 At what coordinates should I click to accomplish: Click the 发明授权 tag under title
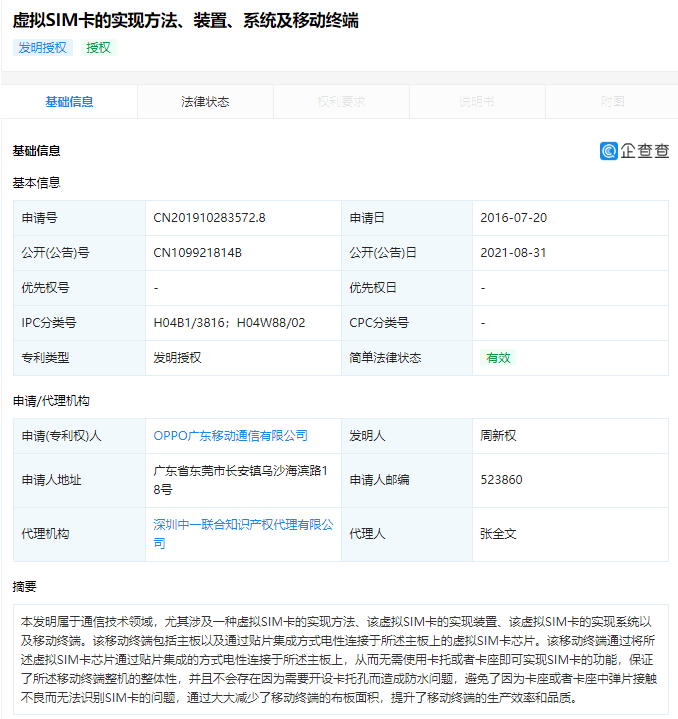click(x=43, y=47)
